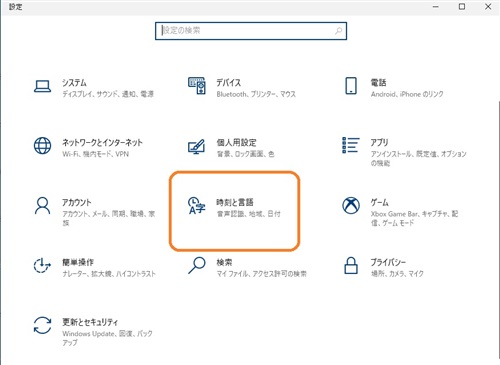Select the システム heading

[x=74, y=83]
